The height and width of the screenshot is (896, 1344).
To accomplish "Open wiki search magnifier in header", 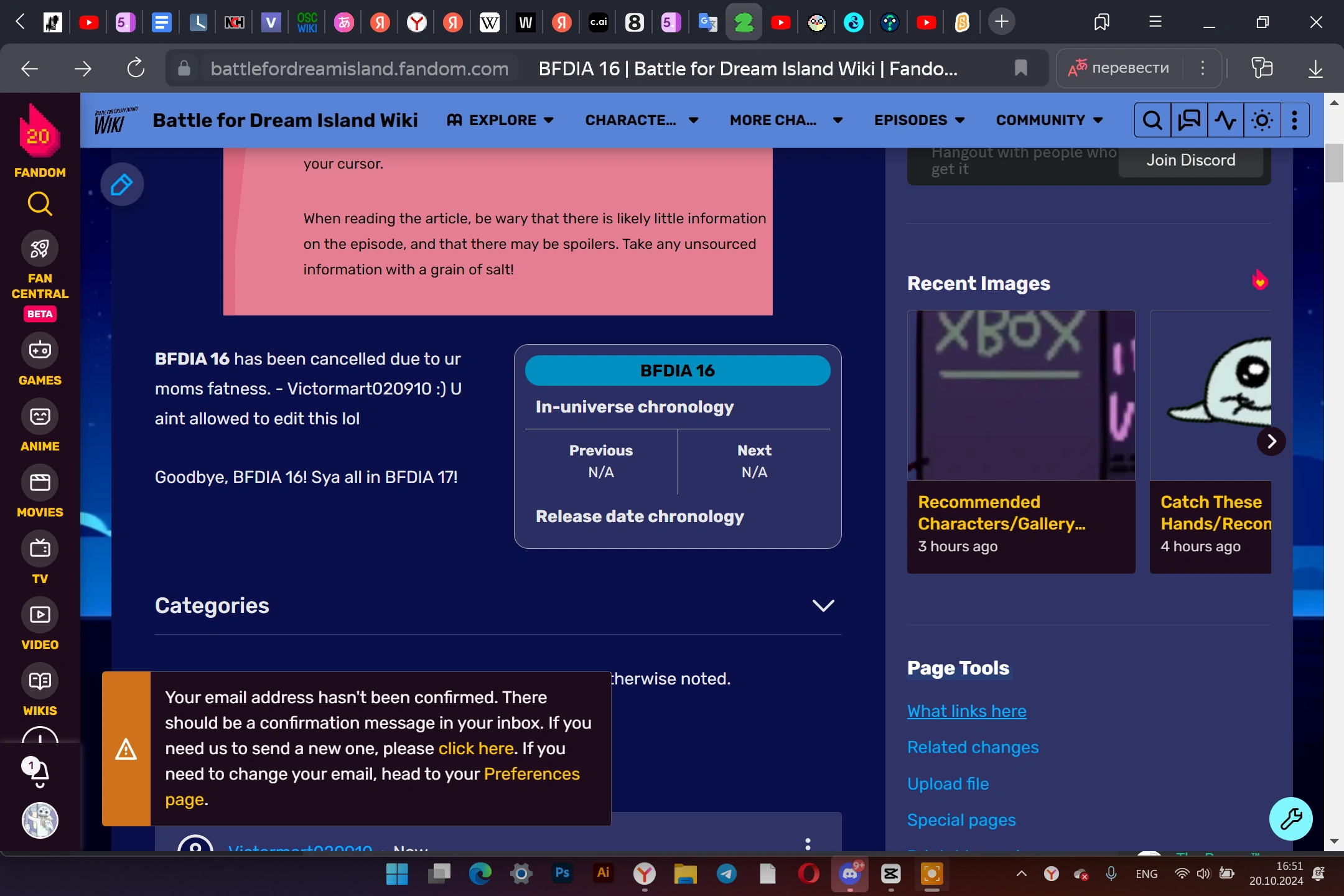I will pyautogui.click(x=1152, y=120).
